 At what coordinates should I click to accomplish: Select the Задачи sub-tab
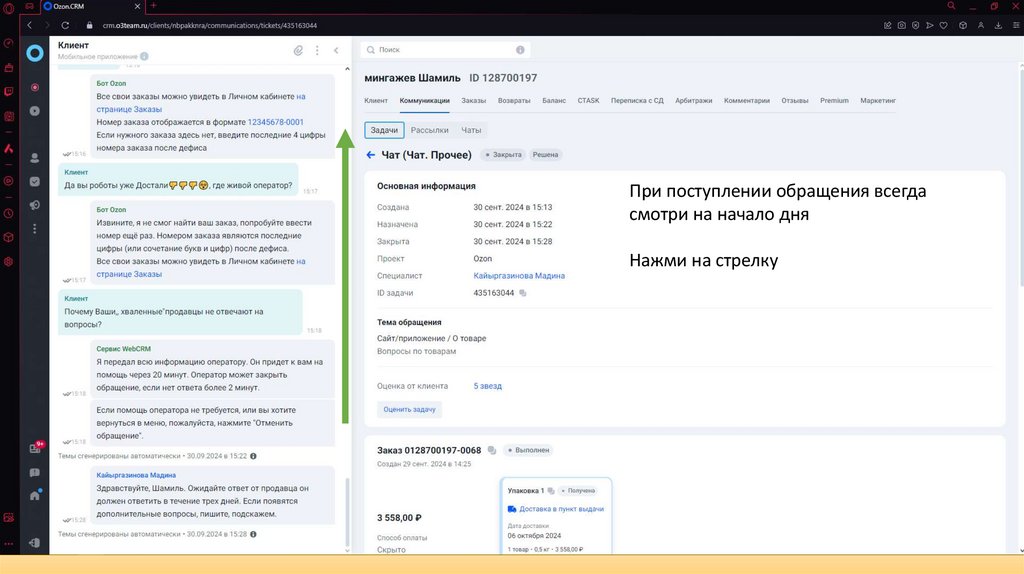click(x=384, y=130)
